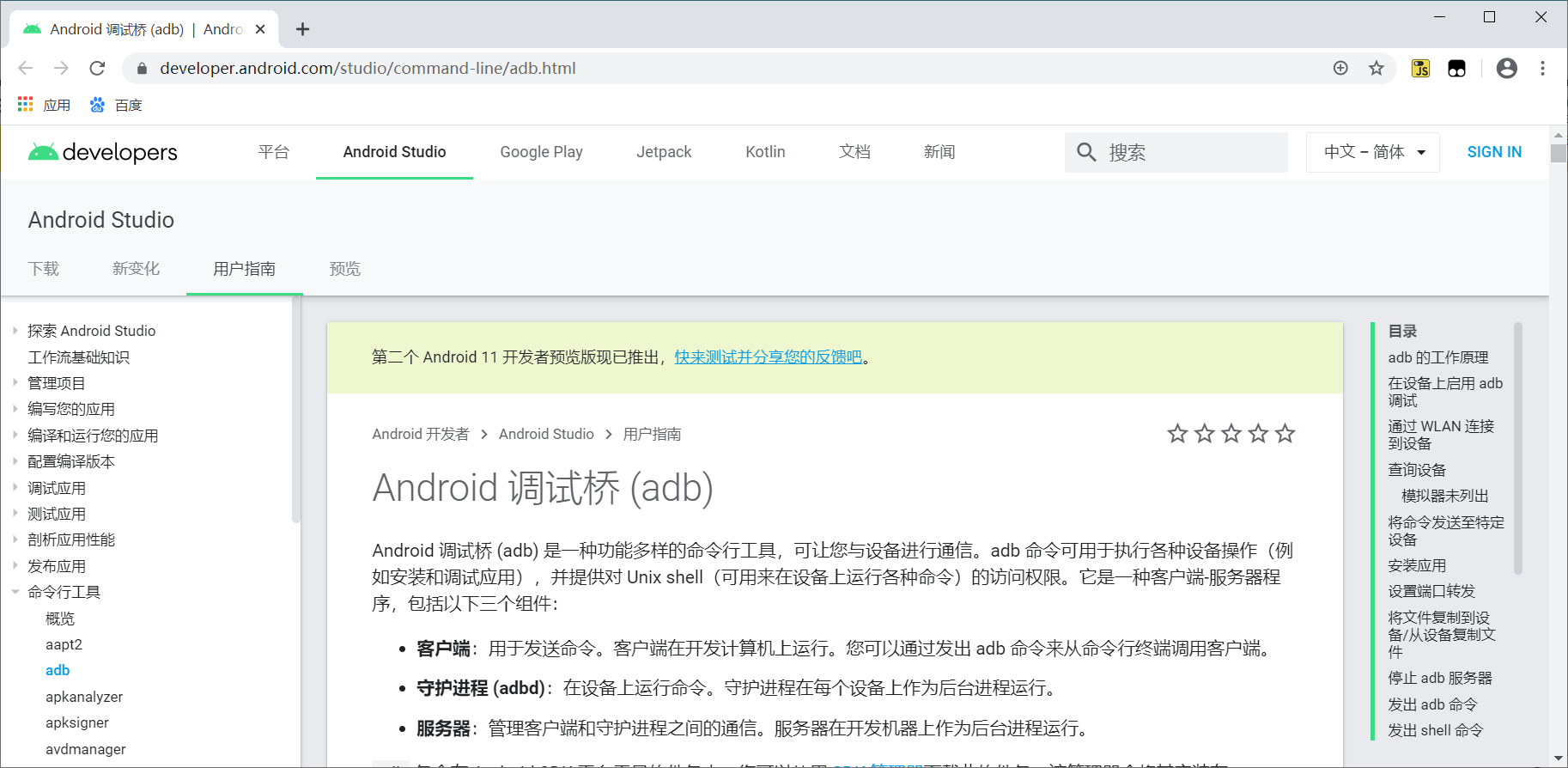This screenshot has width=1568, height=768.
Task: Rate the page five stars
Action: pyautogui.click(x=1285, y=434)
